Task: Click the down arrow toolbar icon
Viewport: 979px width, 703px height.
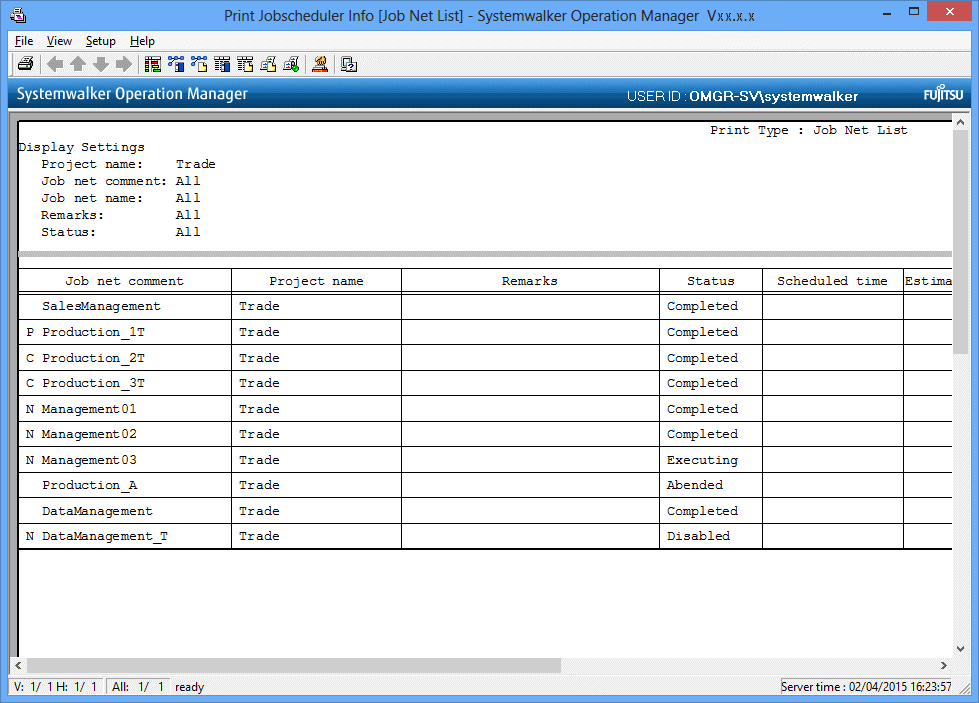Action: [x=101, y=65]
